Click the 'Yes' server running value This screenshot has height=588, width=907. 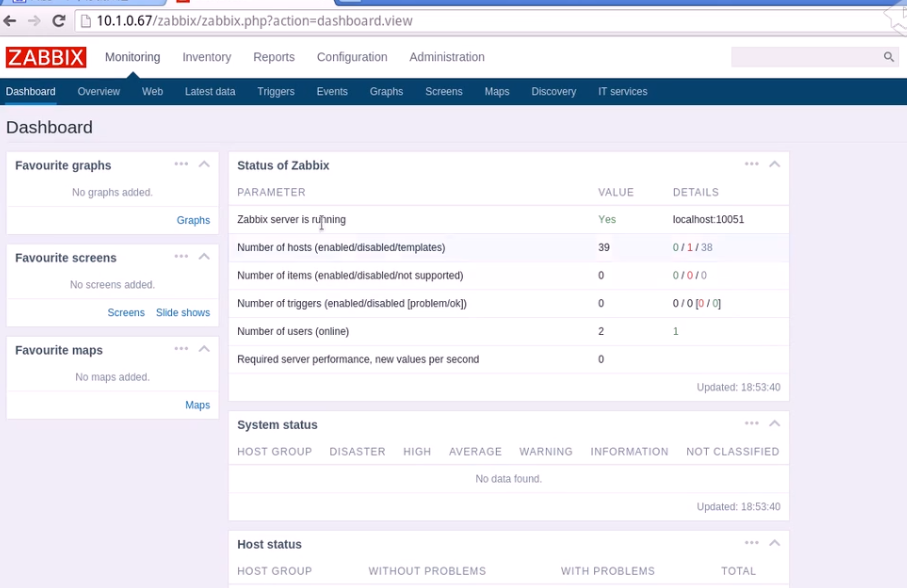(x=607, y=220)
